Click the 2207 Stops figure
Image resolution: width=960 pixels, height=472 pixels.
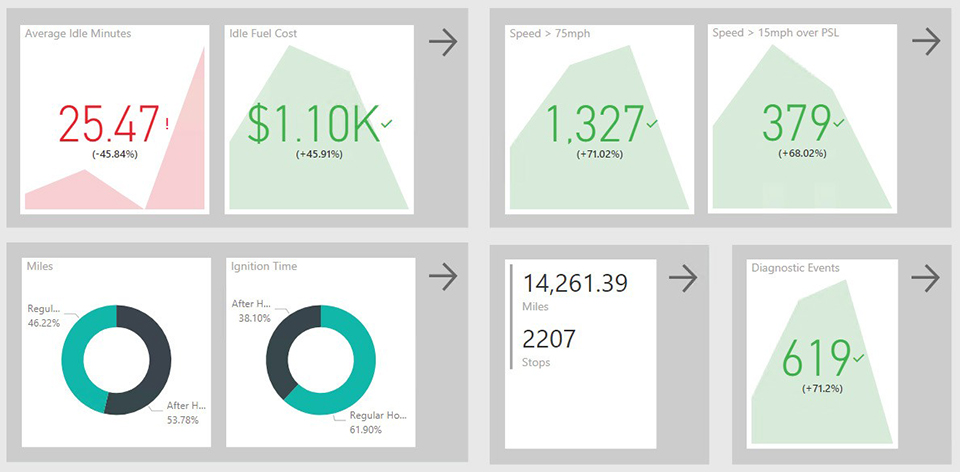549,340
